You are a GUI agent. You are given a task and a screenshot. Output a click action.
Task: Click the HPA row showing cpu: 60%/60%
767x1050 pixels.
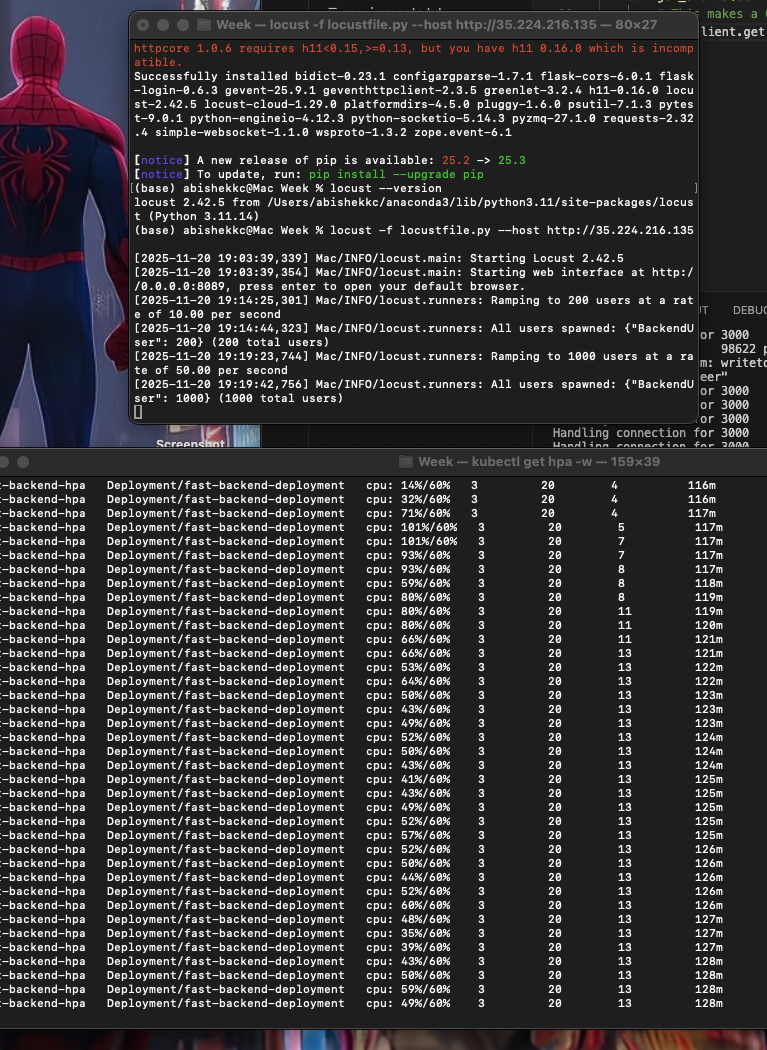(361, 905)
